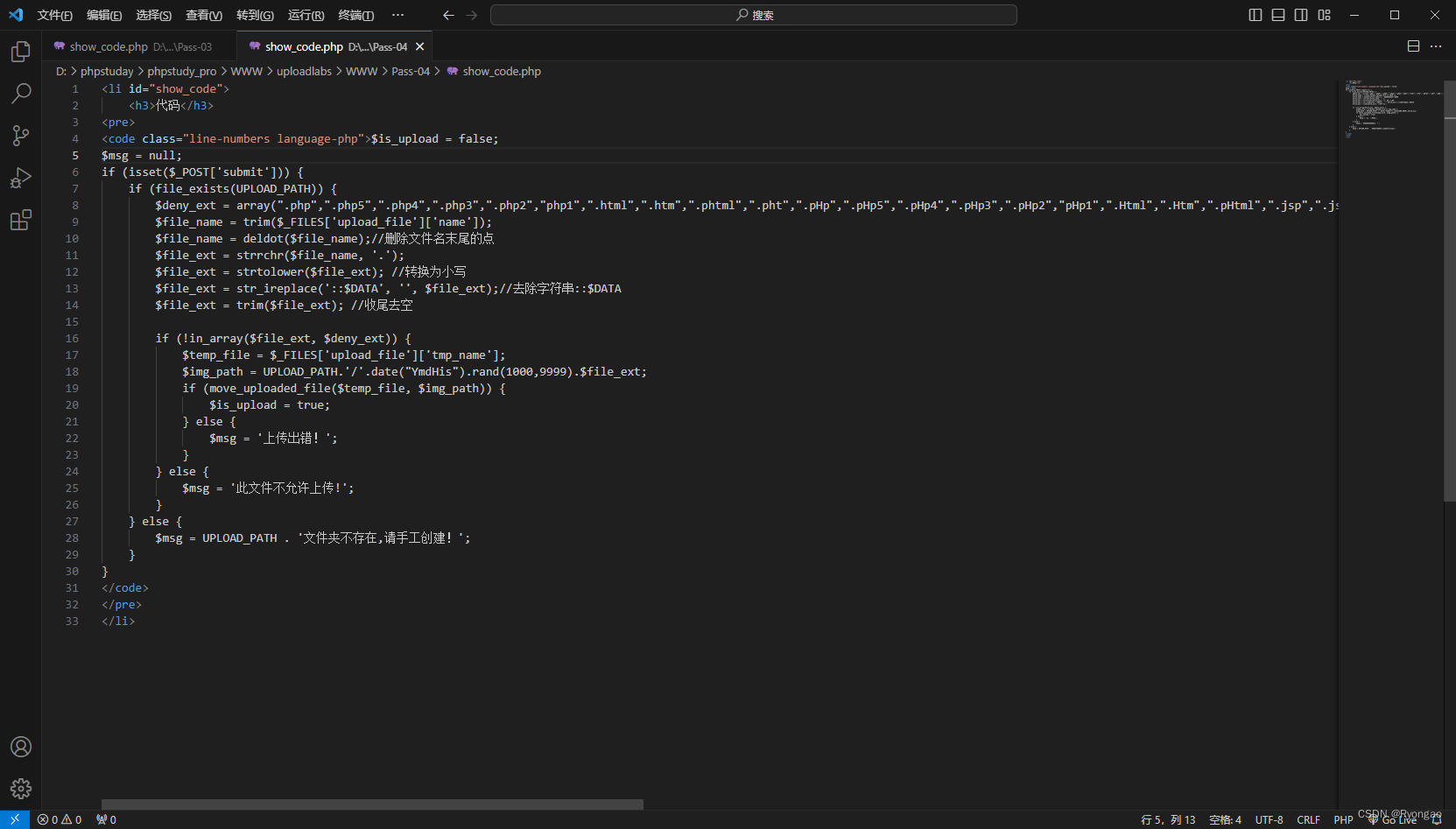Image resolution: width=1456 pixels, height=829 pixels.
Task: Show more menus via title bar ellipsis
Action: tap(398, 15)
